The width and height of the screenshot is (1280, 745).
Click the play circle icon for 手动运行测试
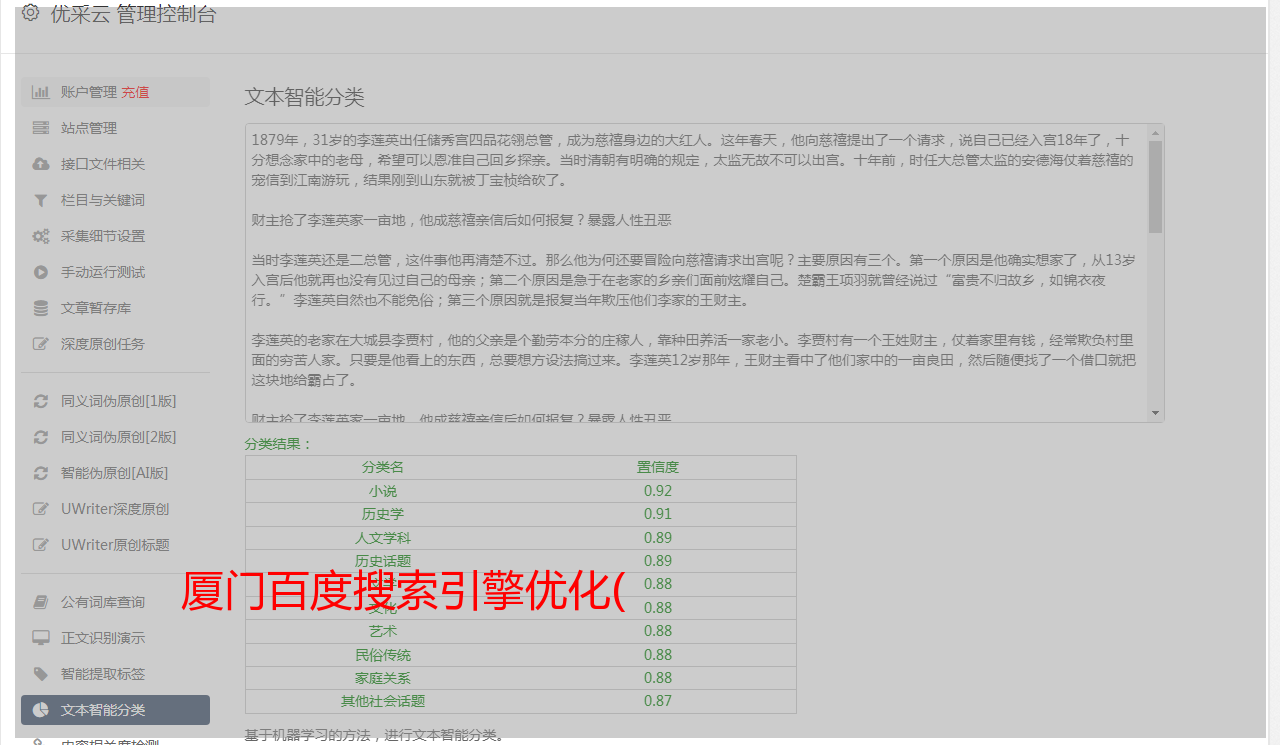(x=40, y=272)
